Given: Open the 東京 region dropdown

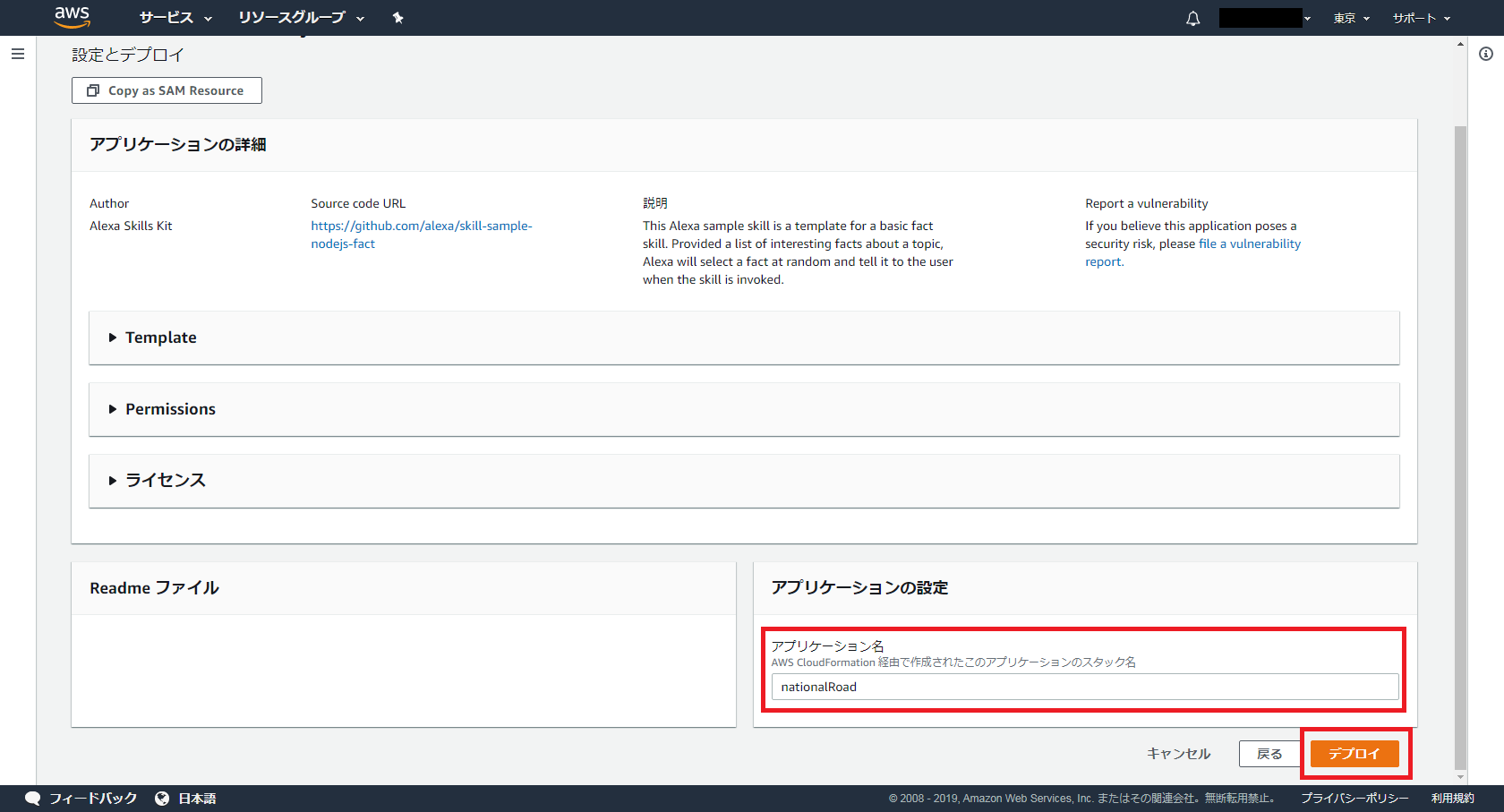Looking at the screenshot, I should coord(1352,18).
